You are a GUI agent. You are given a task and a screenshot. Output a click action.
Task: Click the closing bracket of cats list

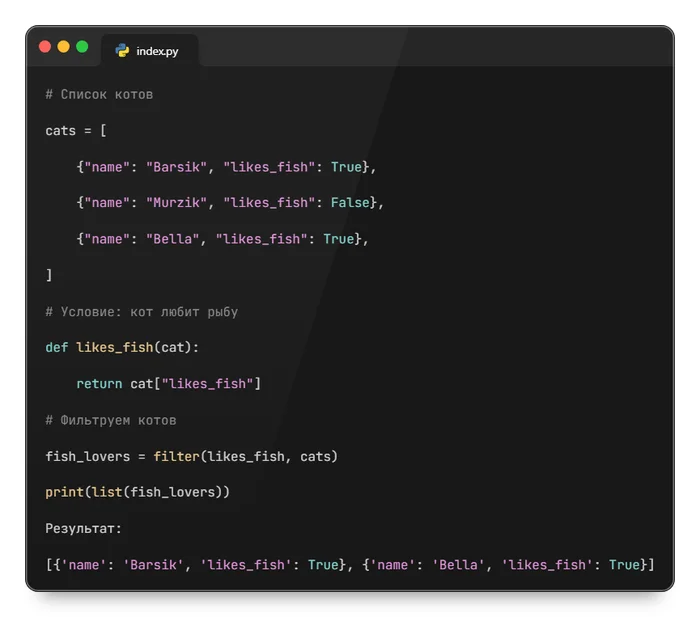click(x=49, y=275)
